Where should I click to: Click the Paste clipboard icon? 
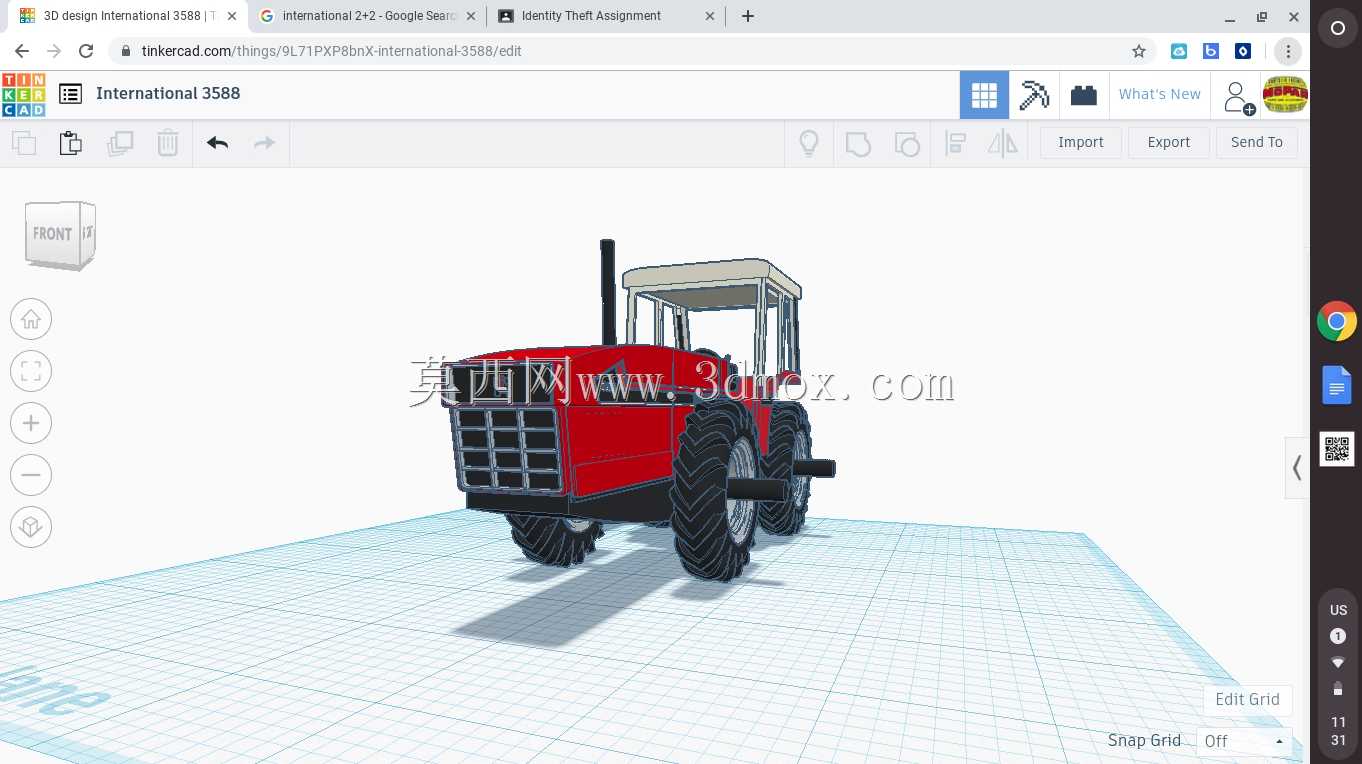(70, 143)
